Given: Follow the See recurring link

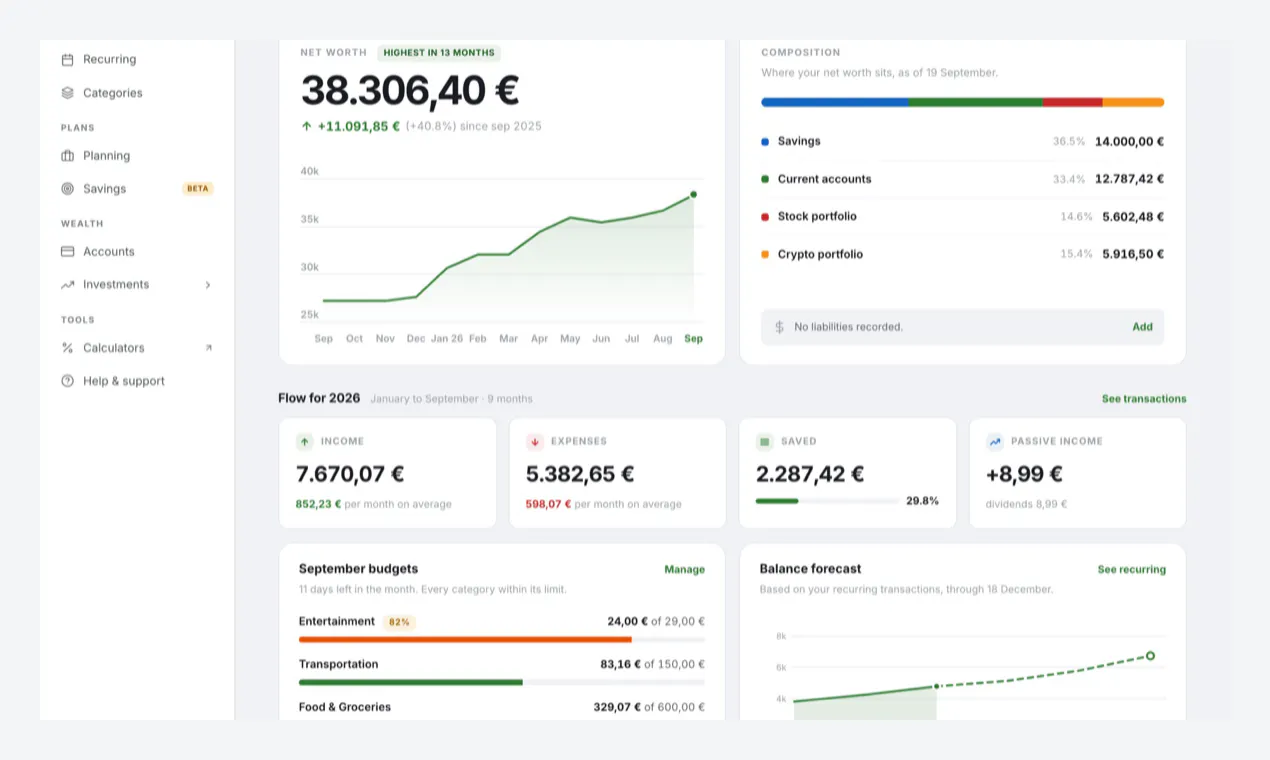Looking at the screenshot, I should pyautogui.click(x=1132, y=570).
